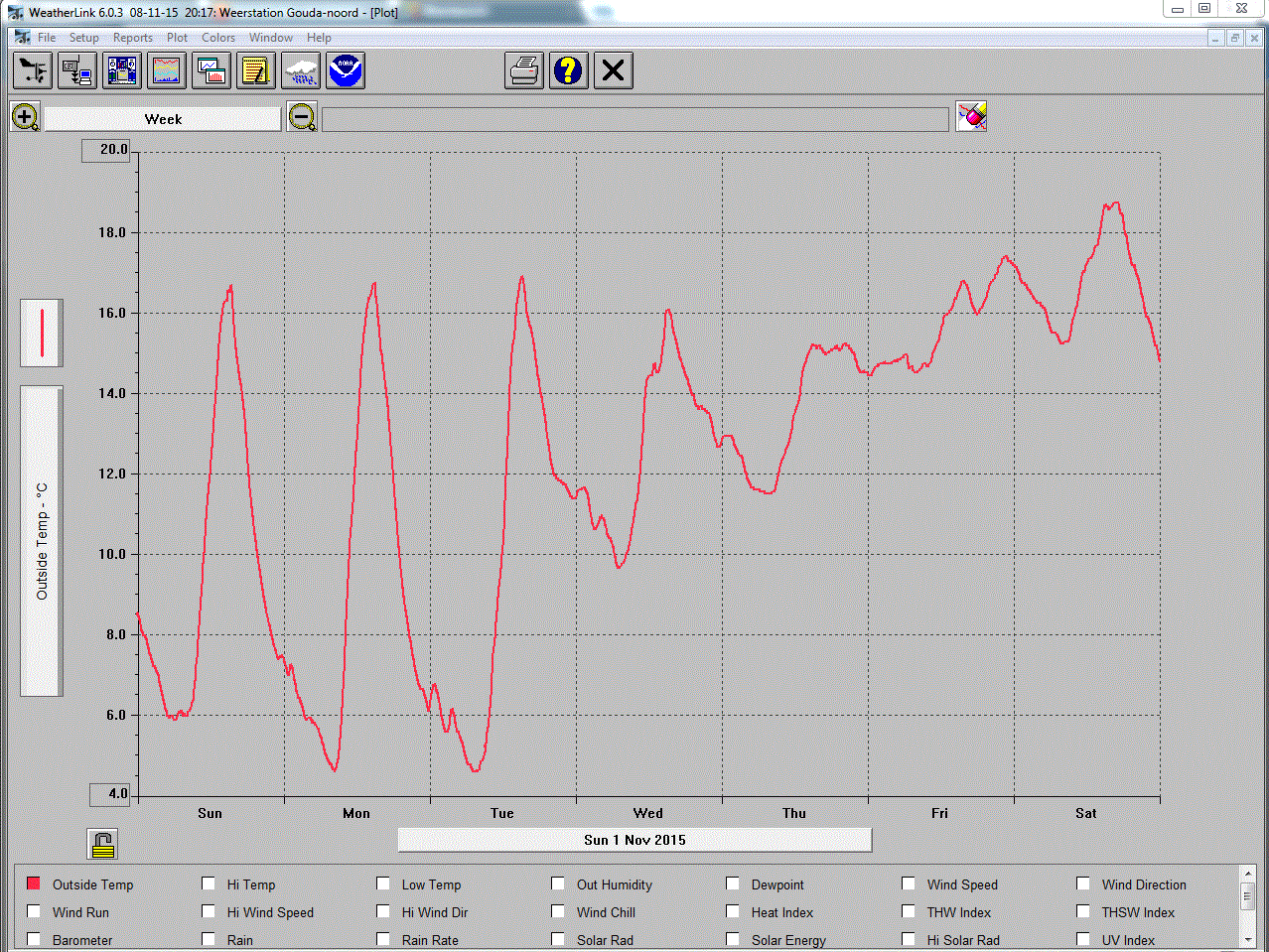Click the red line color swatch
The height and width of the screenshot is (952, 1269).
[x=42, y=334]
